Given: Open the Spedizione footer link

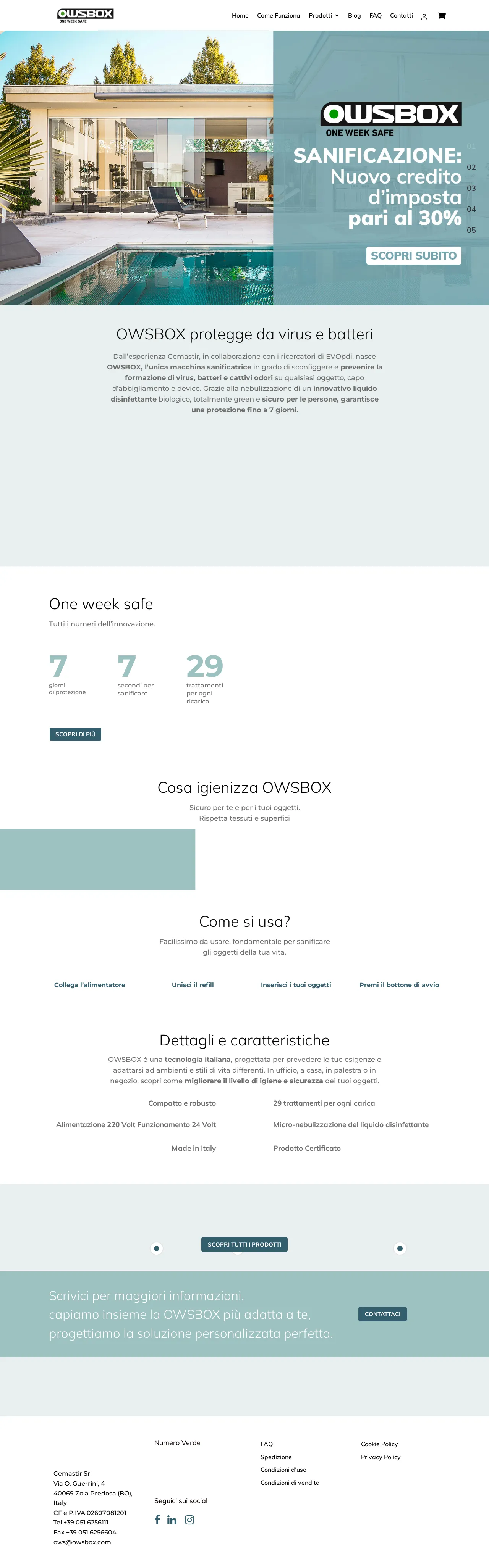Looking at the screenshot, I should (x=276, y=1457).
